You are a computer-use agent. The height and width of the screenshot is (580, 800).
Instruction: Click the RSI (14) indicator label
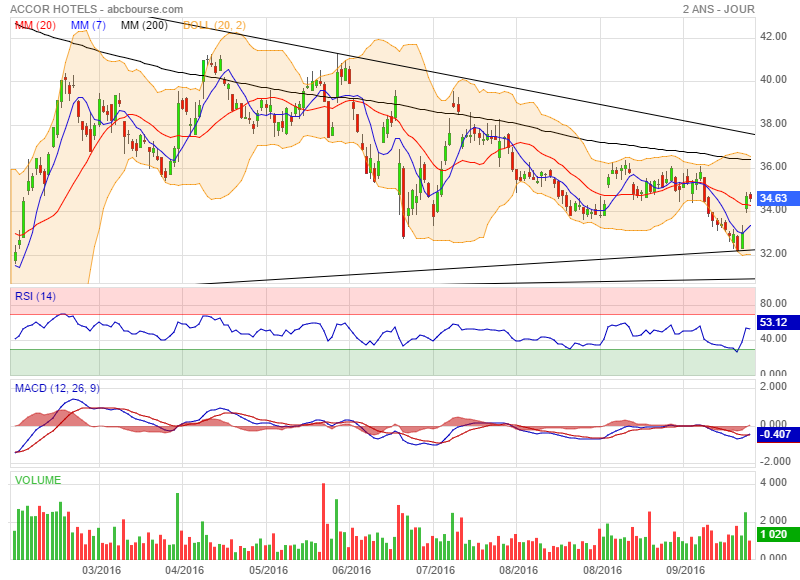[35, 296]
